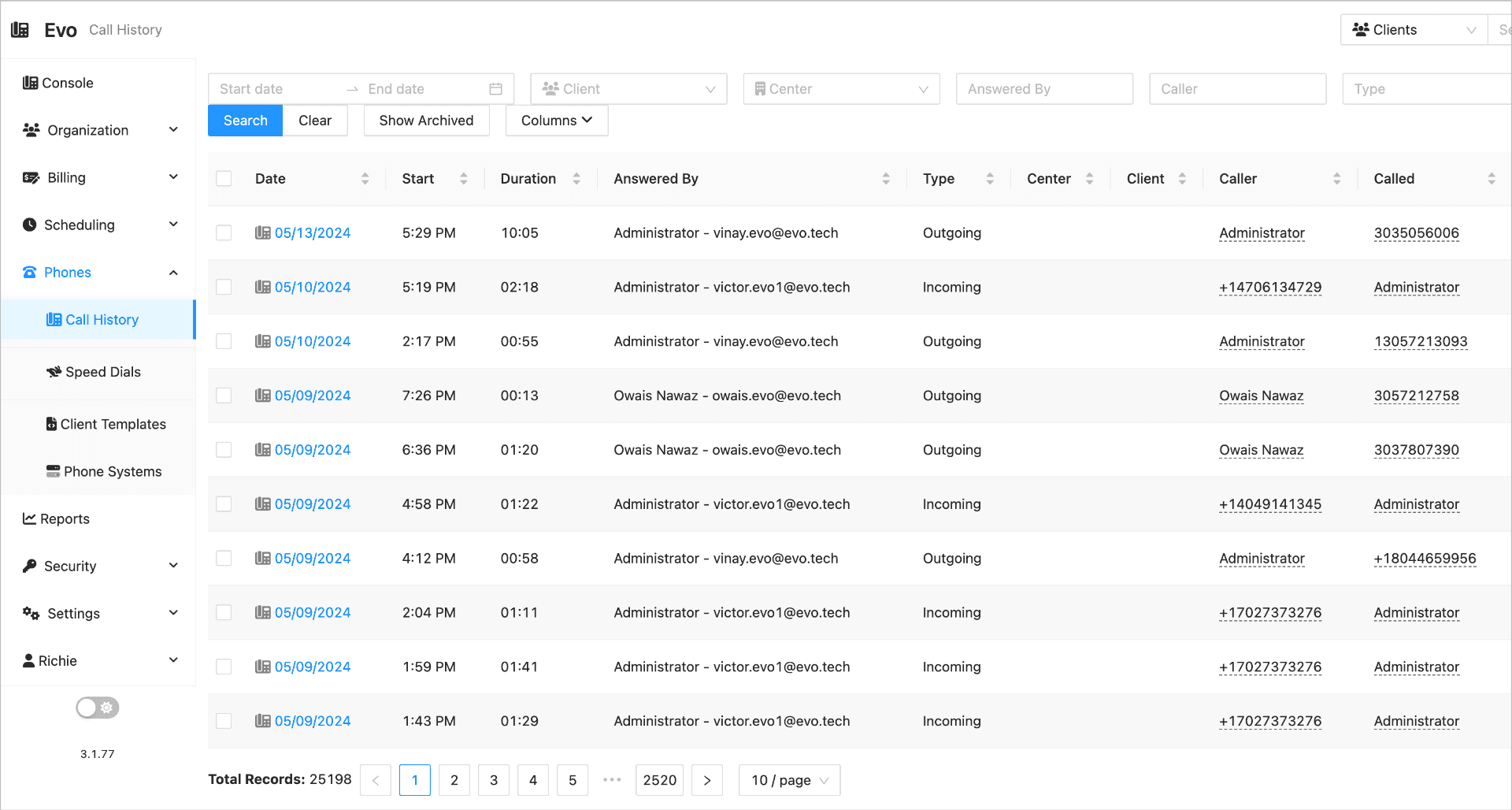Open the Client filter dropdown
The height and width of the screenshot is (810, 1512).
tap(628, 89)
